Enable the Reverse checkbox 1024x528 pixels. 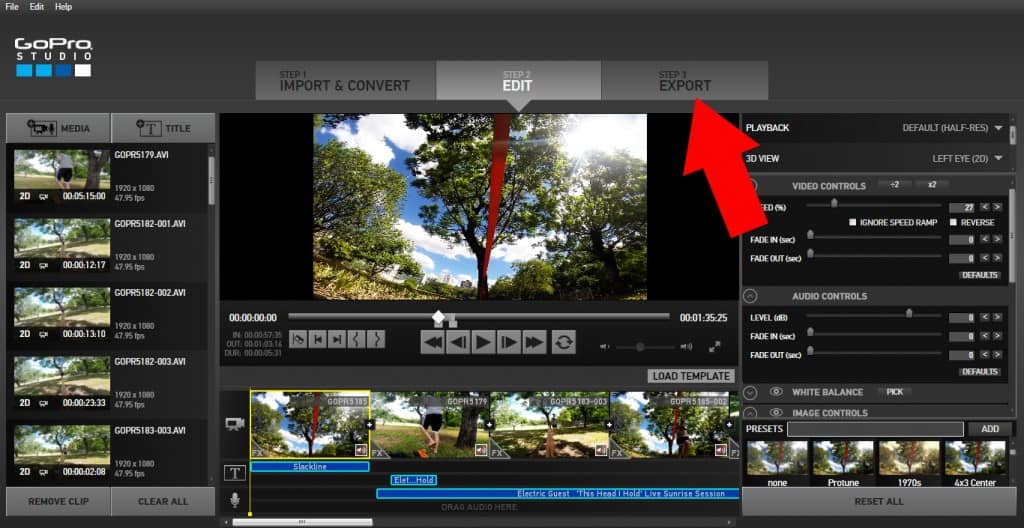953,222
